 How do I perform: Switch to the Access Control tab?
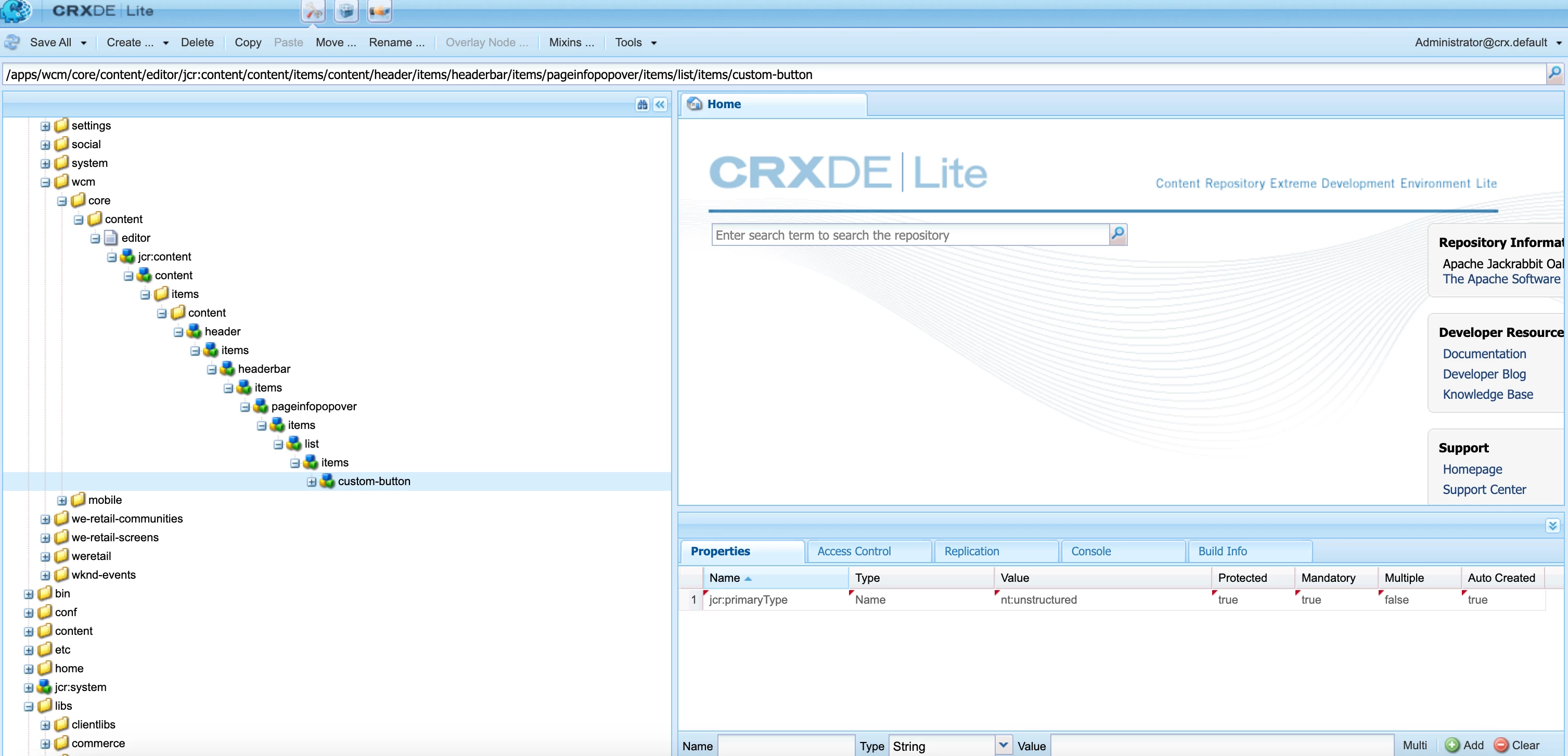coord(853,551)
